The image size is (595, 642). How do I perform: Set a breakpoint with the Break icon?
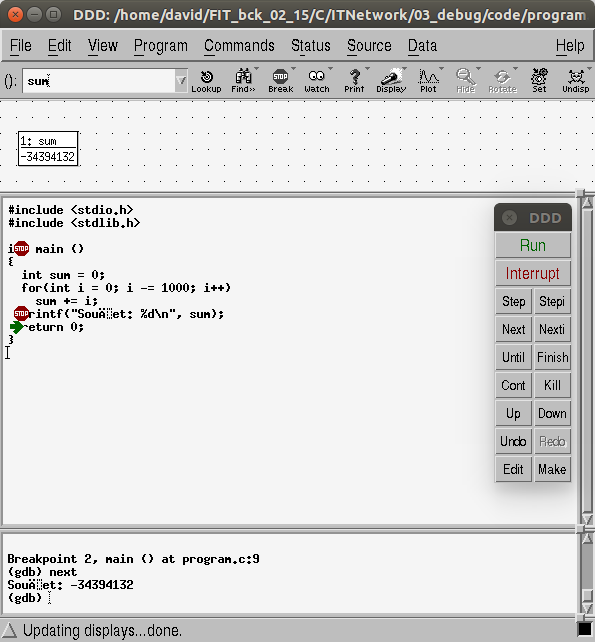click(x=281, y=81)
